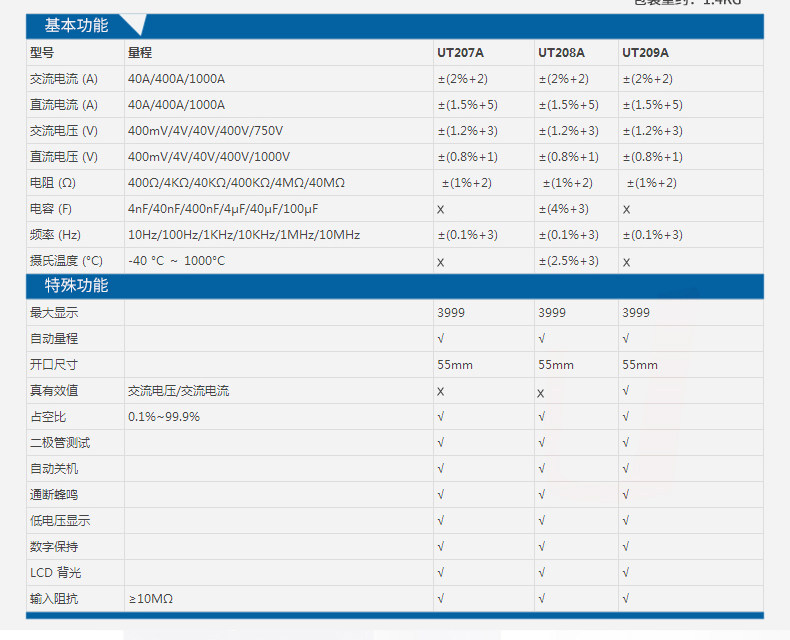Click the LCD 背光 row label
Viewport: 790px width, 640px height.
[x=55, y=573]
